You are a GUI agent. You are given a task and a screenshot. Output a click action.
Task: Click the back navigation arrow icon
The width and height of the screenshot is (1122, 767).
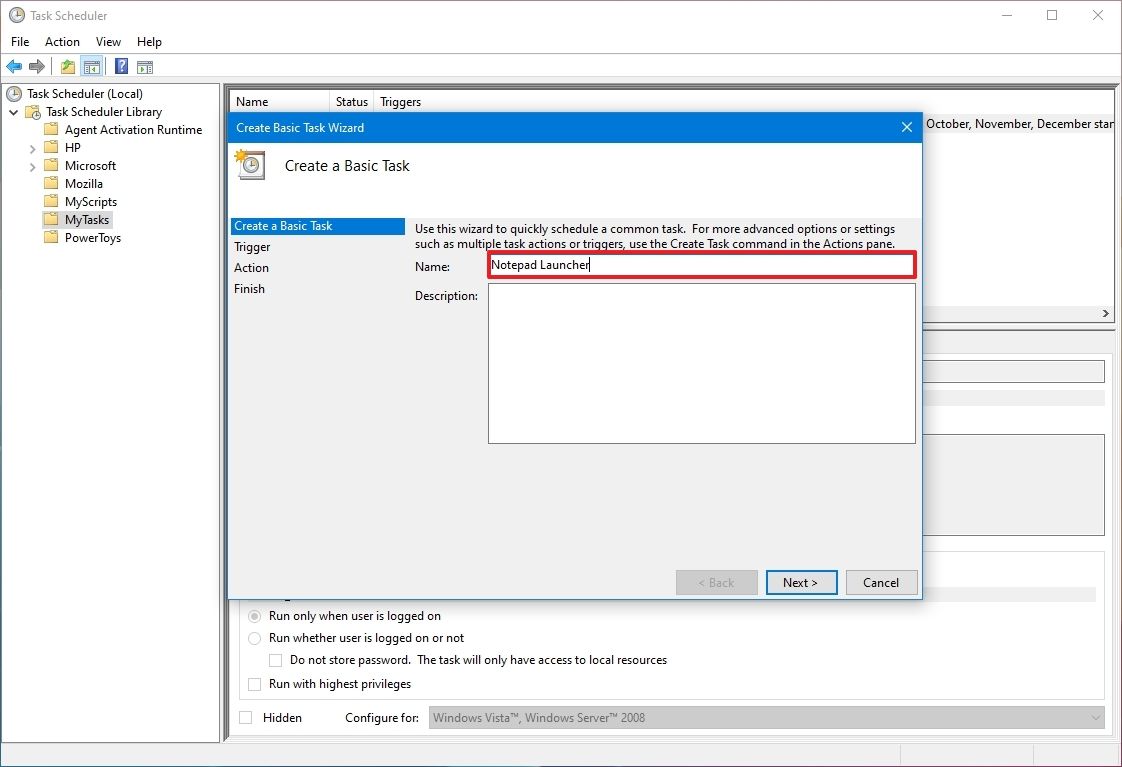pos(14,66)
